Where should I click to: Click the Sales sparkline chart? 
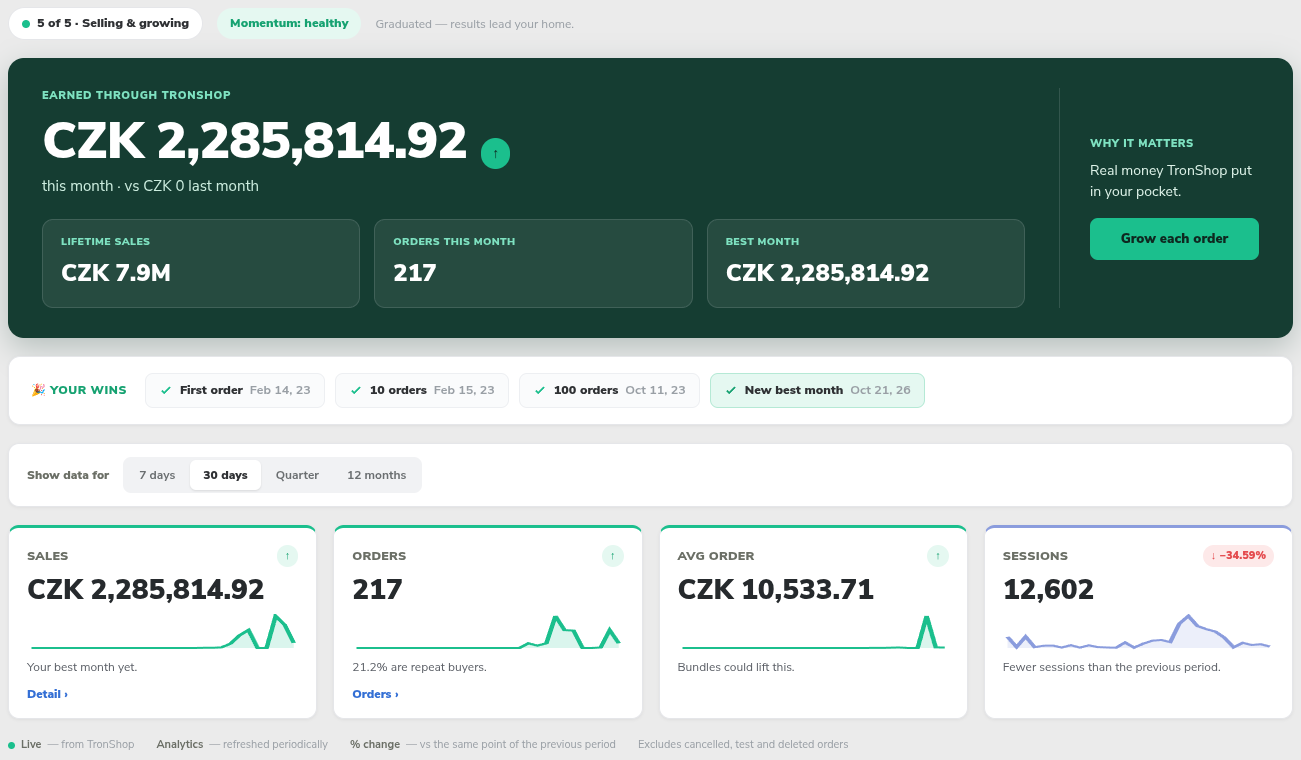coord(162,631)
